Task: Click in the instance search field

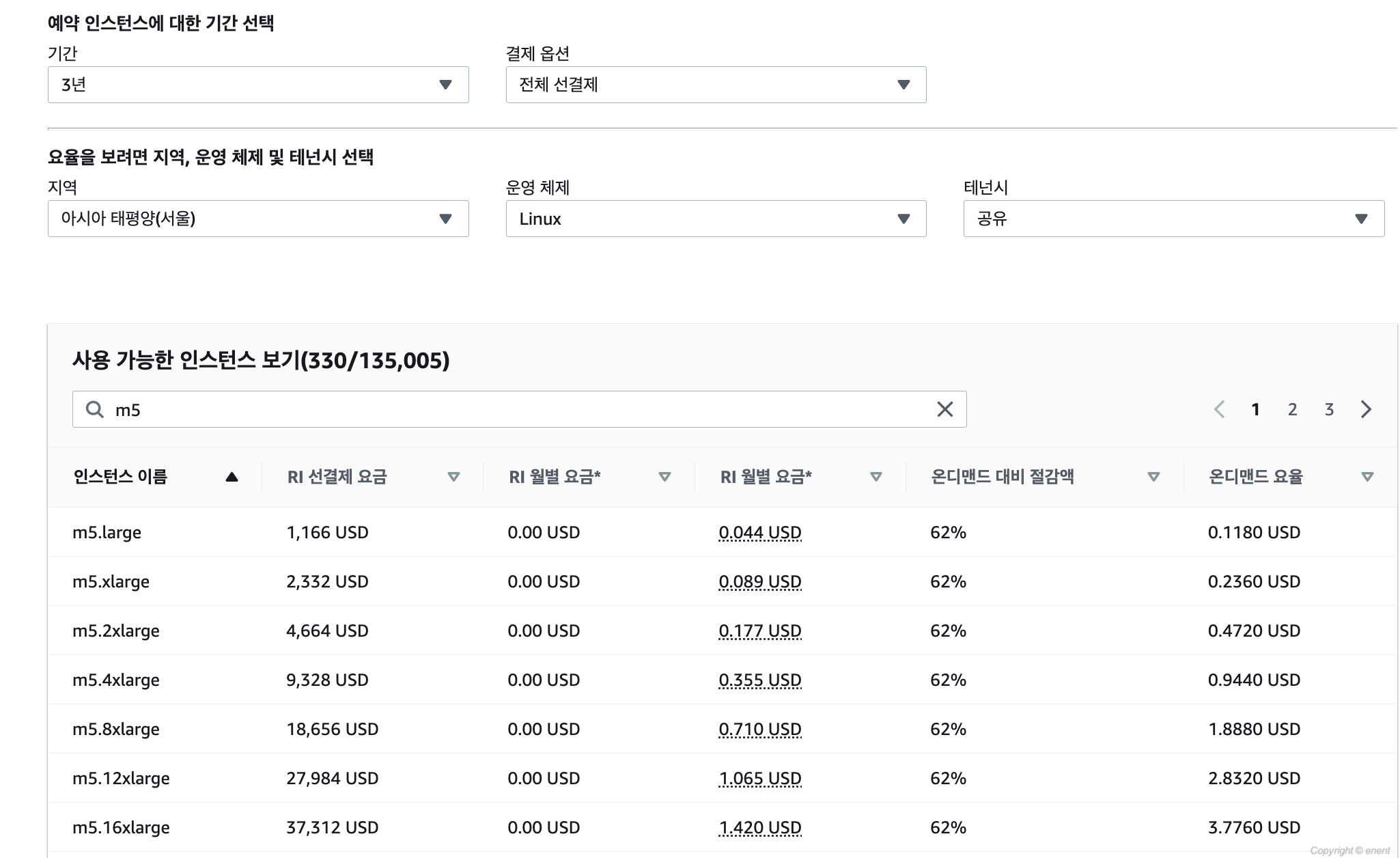Action: (x=519, y=409)
